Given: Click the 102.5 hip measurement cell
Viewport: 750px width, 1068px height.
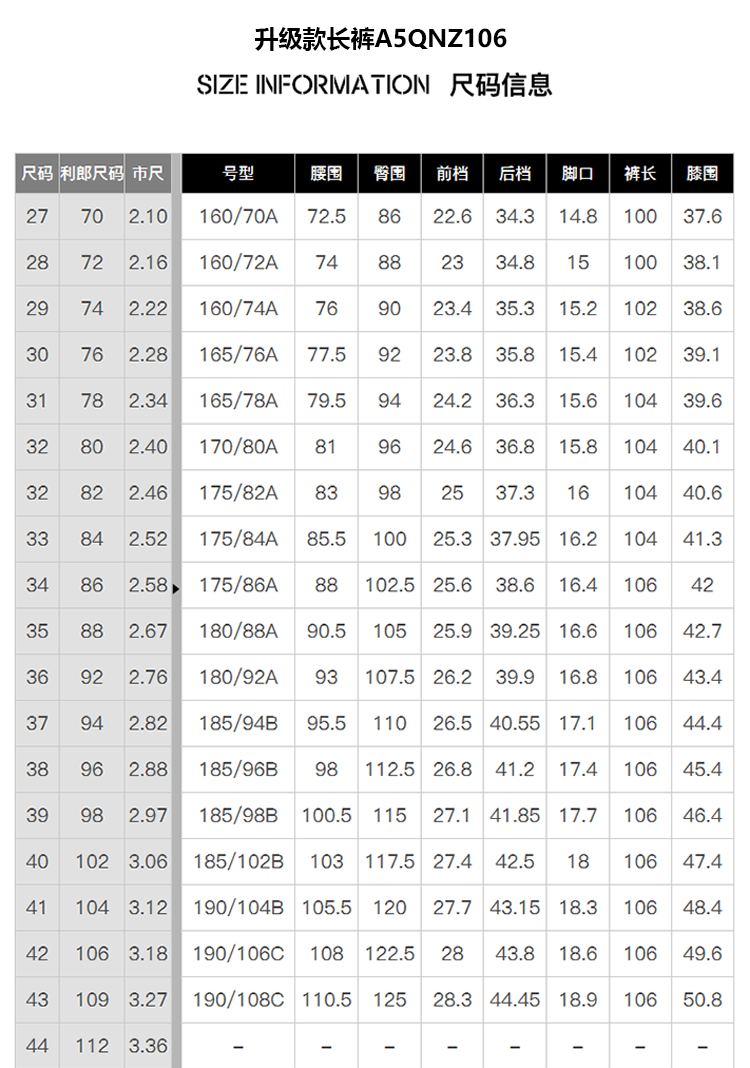Looking at the screenshot, I should 390,585.
